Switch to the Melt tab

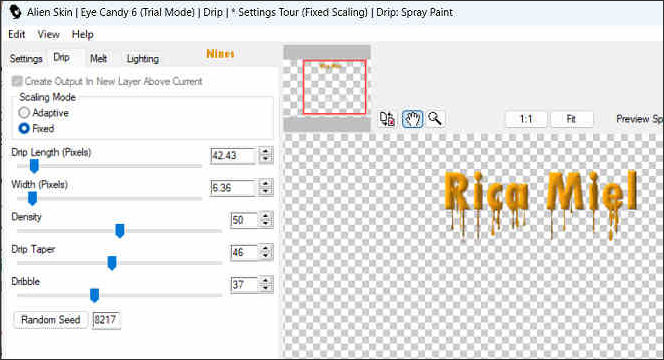click(x=98, y=58)
